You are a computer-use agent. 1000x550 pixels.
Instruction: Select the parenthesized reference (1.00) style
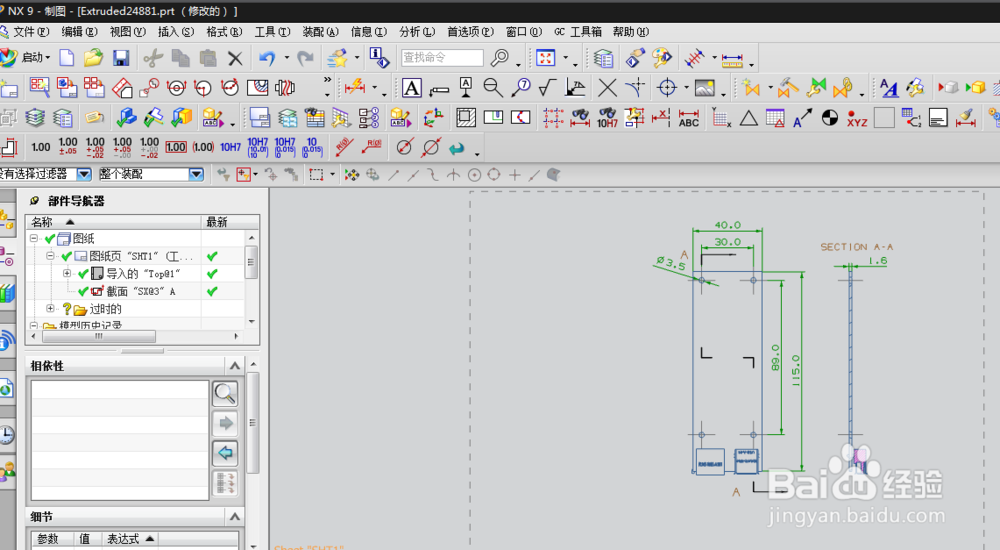tap(203, 147)
